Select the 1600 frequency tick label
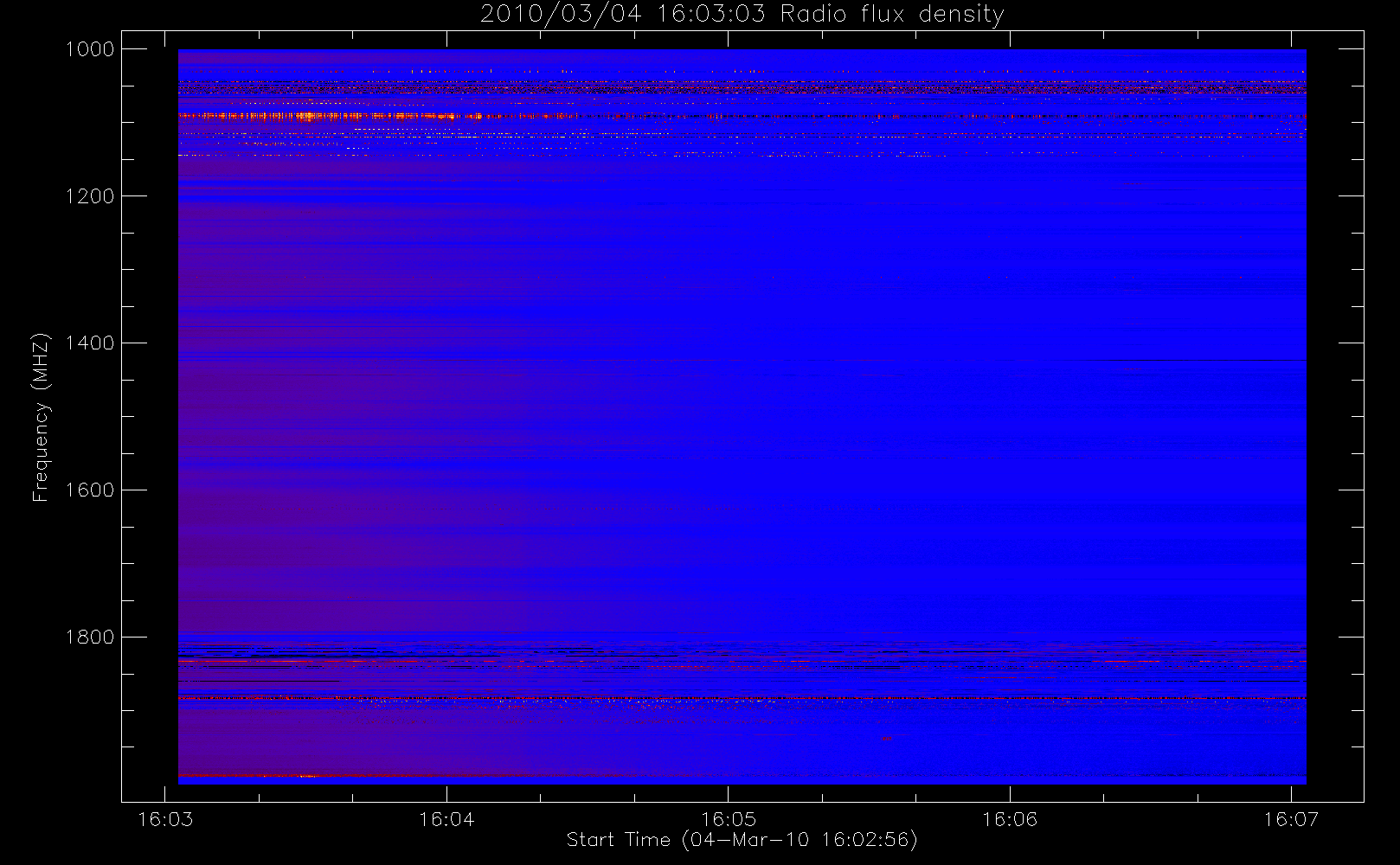 point(90,490)
